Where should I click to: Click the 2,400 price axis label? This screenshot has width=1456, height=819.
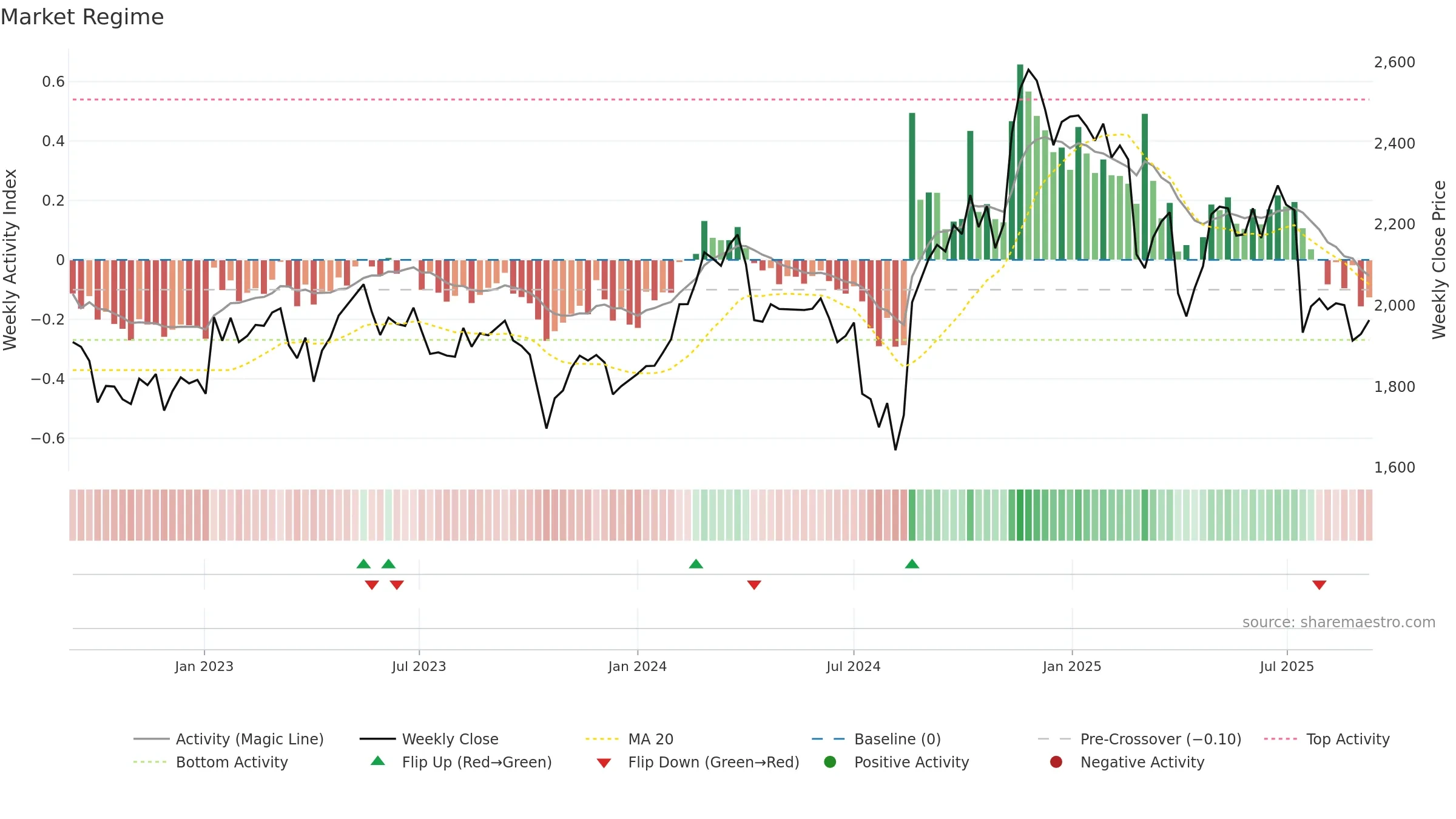pyautogui.click(x=1394, y=143)
